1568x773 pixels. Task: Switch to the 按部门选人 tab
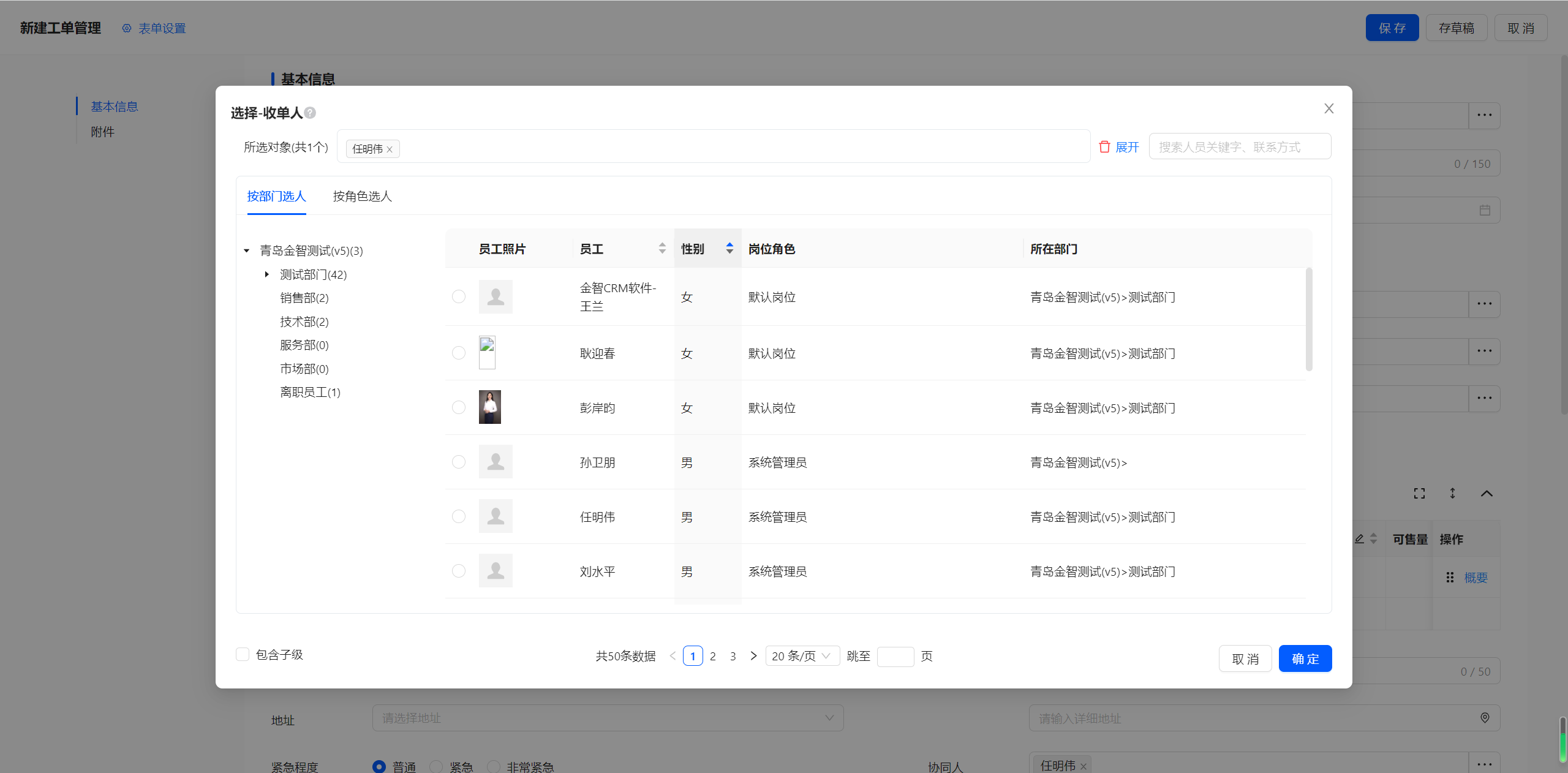276,196
